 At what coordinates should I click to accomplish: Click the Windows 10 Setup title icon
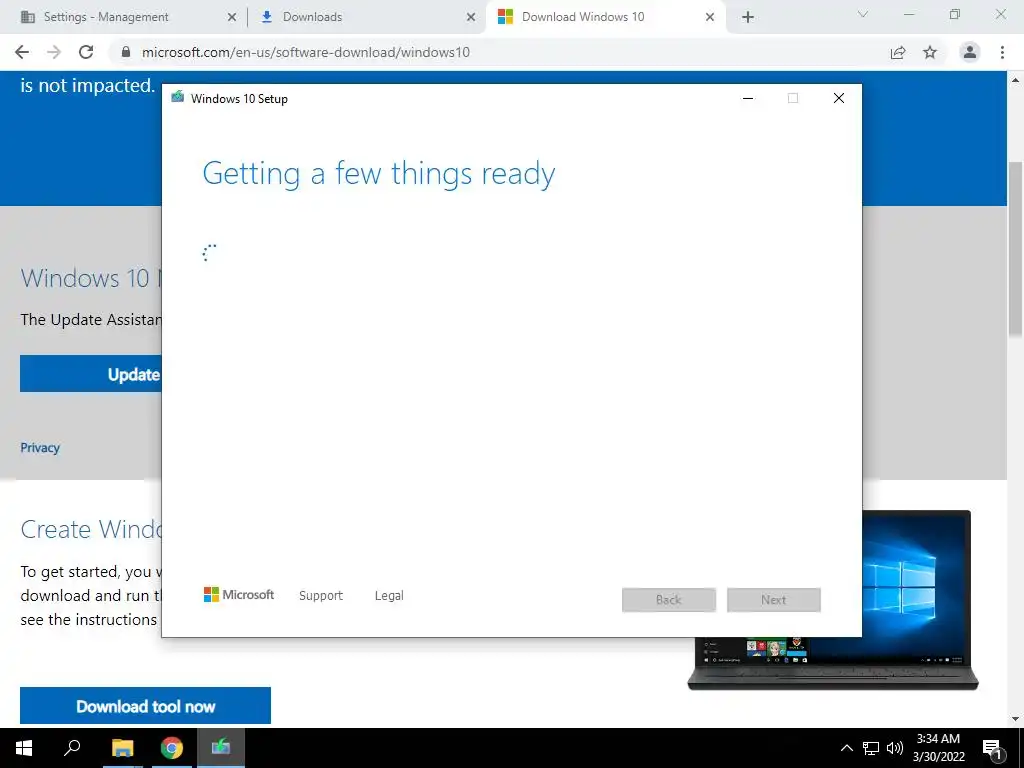(x=178, y=98)
